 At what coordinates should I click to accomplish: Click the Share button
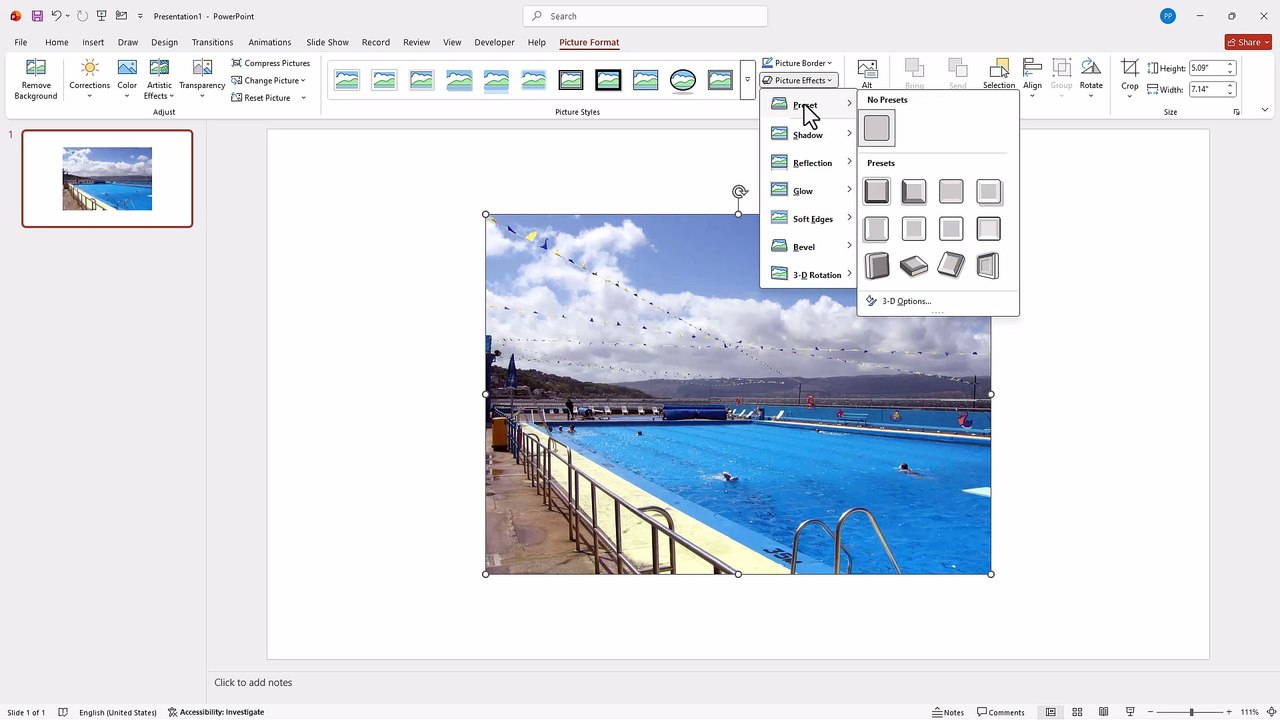[1248, 42]
